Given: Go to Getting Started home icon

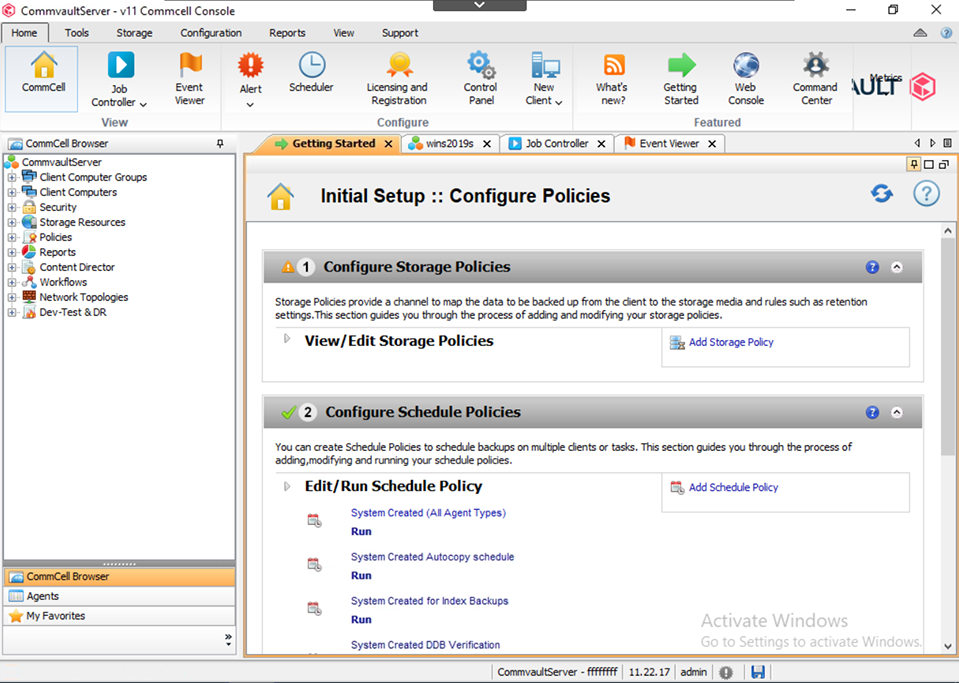Looking at the screenshot, I should click(x=281, y=196).
